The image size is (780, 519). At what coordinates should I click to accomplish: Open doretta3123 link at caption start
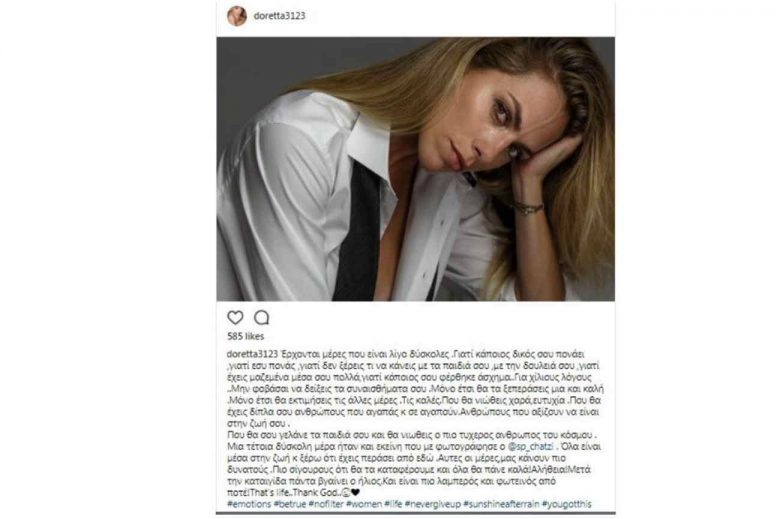pyautogui.click(x=252, y=354)
